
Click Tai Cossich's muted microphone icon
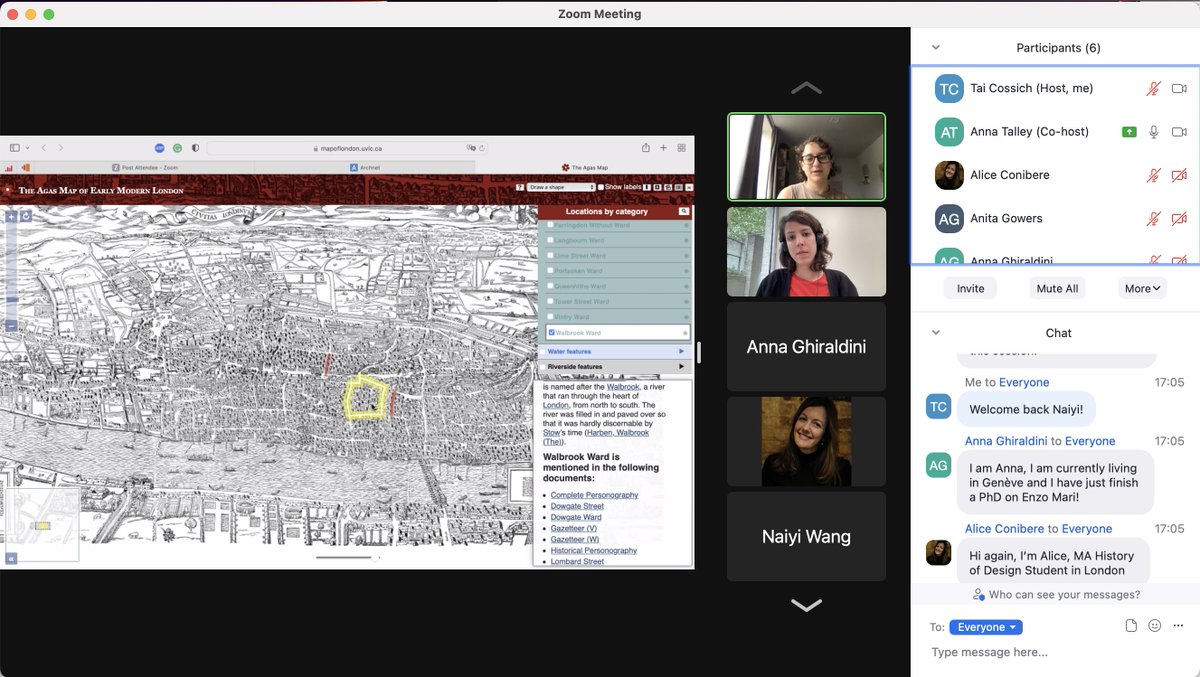(x=1153, y=89)
